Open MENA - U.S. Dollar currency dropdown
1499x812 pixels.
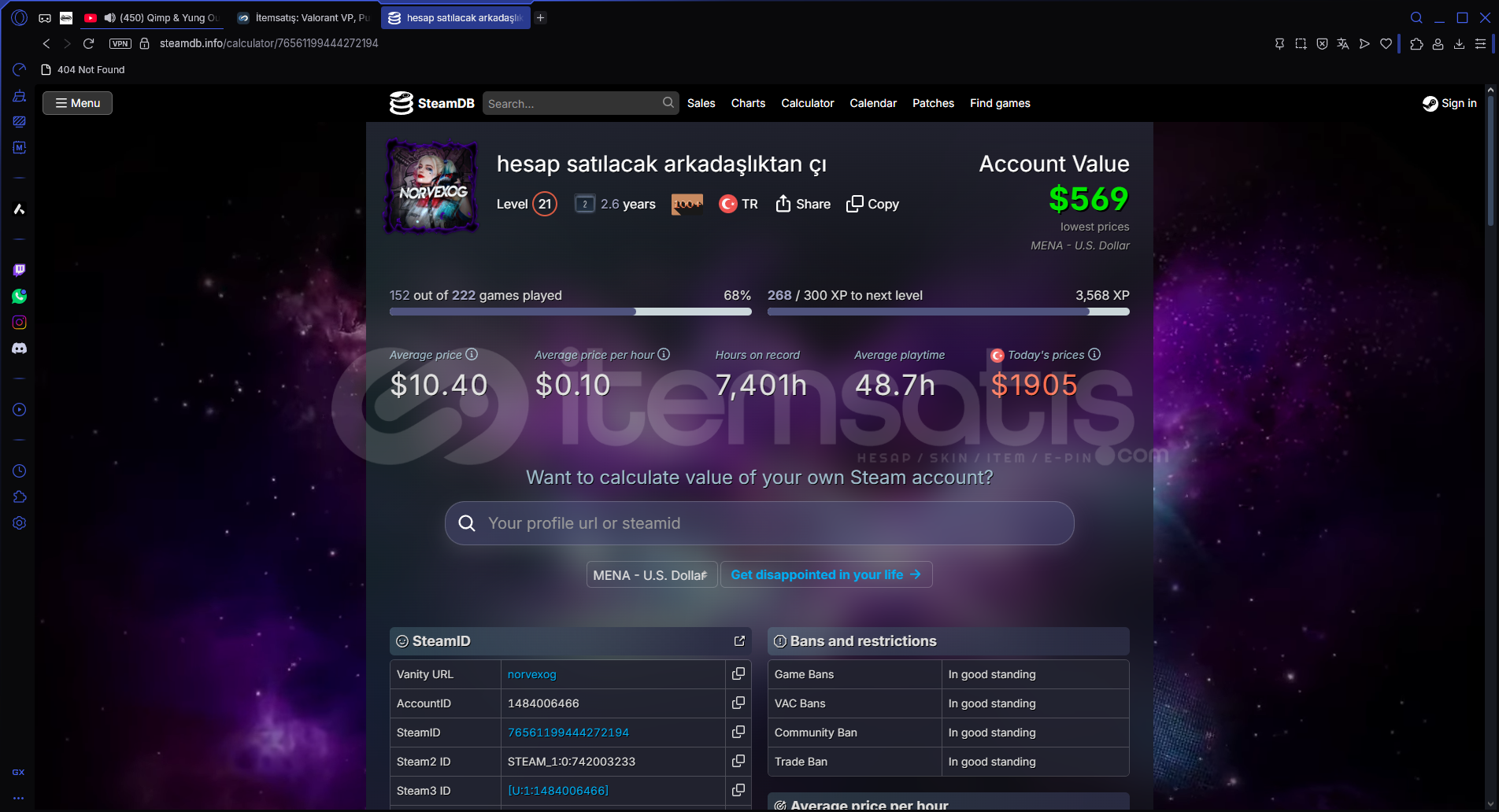click(x=652, y=574)
